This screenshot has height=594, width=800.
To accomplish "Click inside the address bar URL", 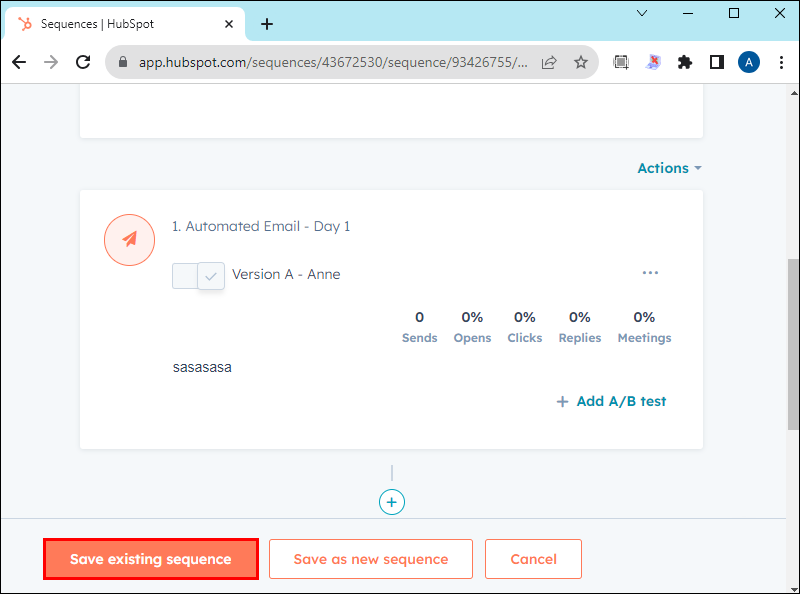I will click(x=300, y=62).
